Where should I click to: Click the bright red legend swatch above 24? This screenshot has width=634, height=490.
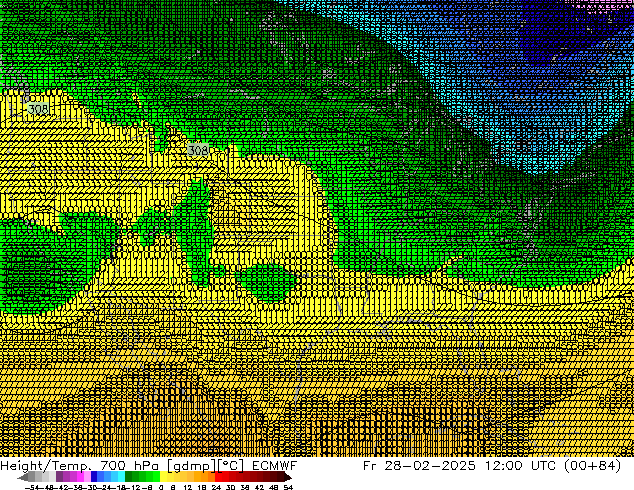click(x=219, y=476)
